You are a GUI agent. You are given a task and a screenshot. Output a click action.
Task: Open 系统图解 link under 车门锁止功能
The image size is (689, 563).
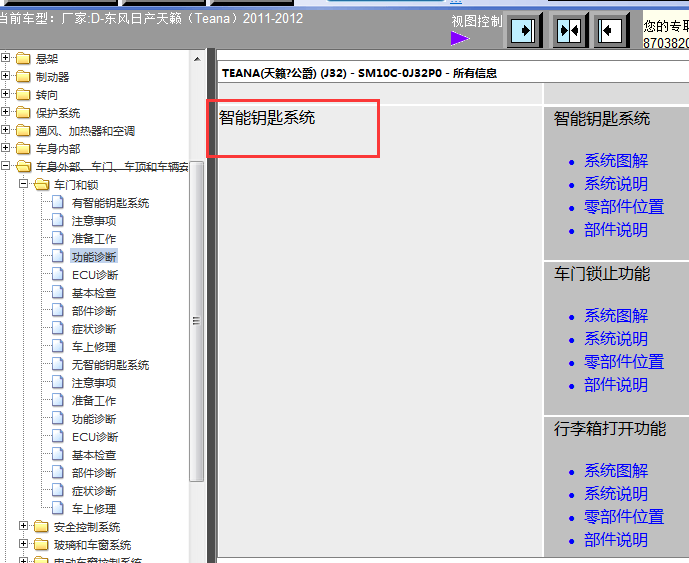point(616,316)
